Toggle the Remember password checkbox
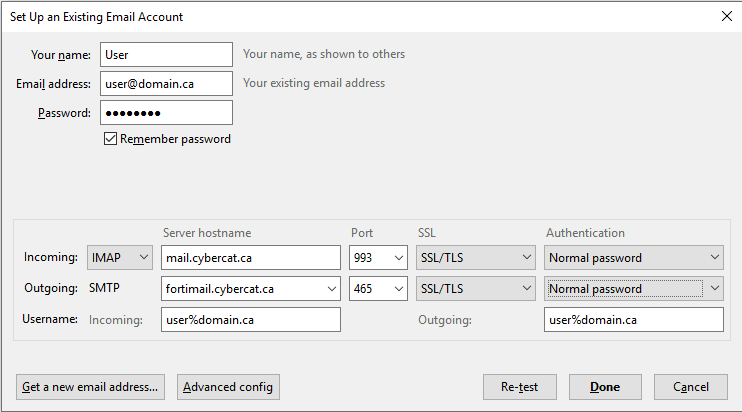742x412 pixels. tap(111, 140)
